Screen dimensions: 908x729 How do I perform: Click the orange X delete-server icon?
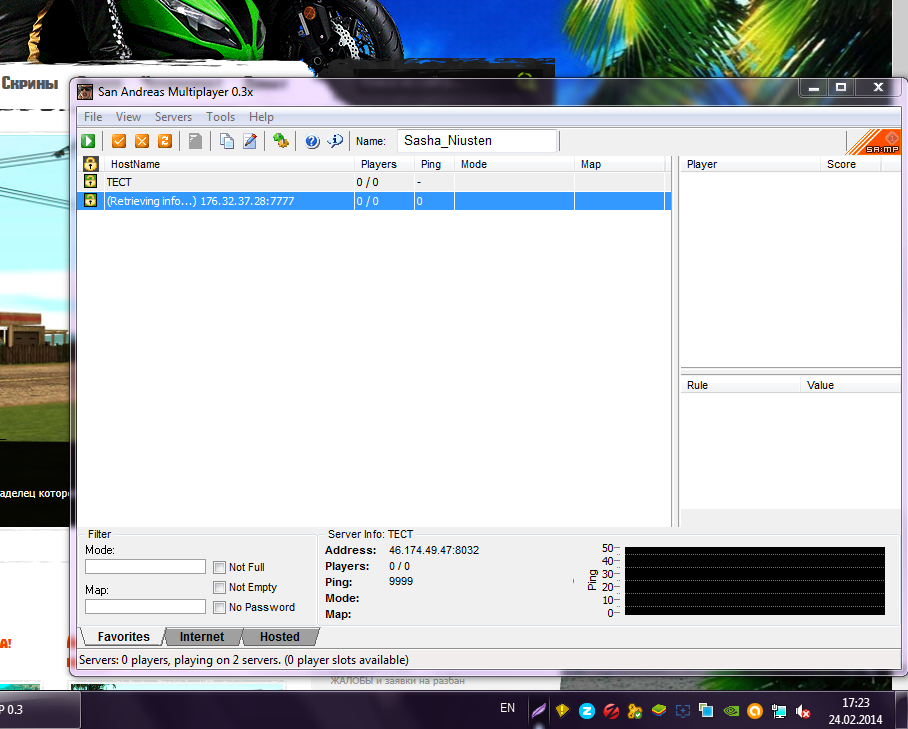(x=142, y=141)
